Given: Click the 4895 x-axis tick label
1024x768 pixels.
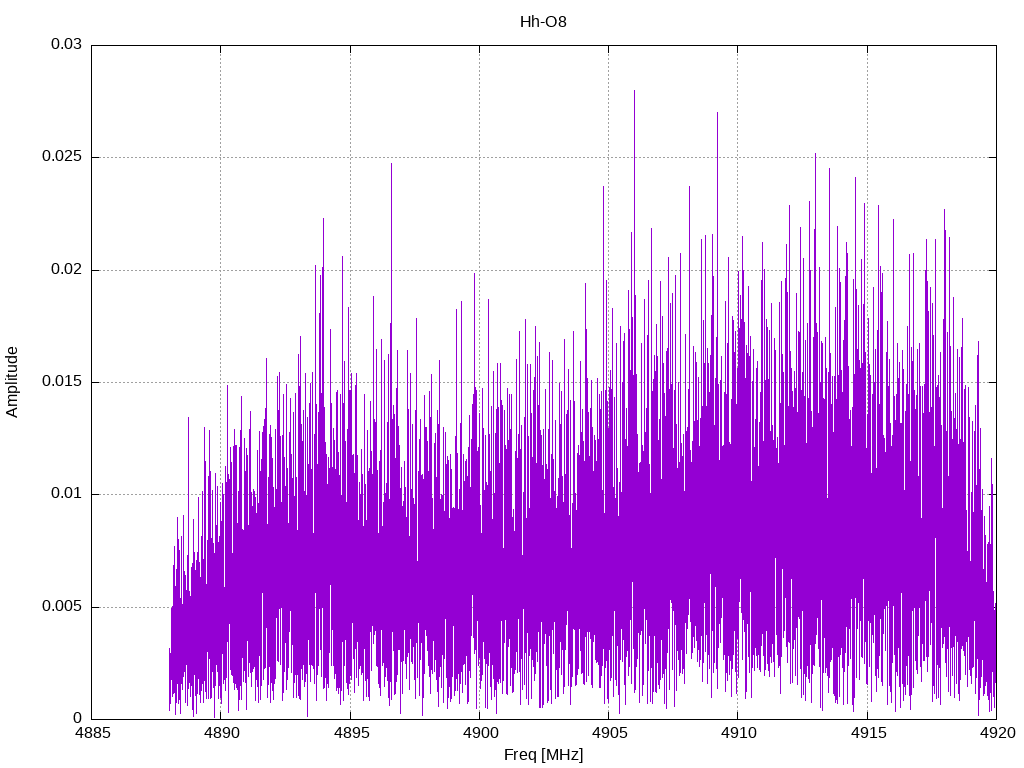Looking at the screenshot, I should tap(351, 733).
